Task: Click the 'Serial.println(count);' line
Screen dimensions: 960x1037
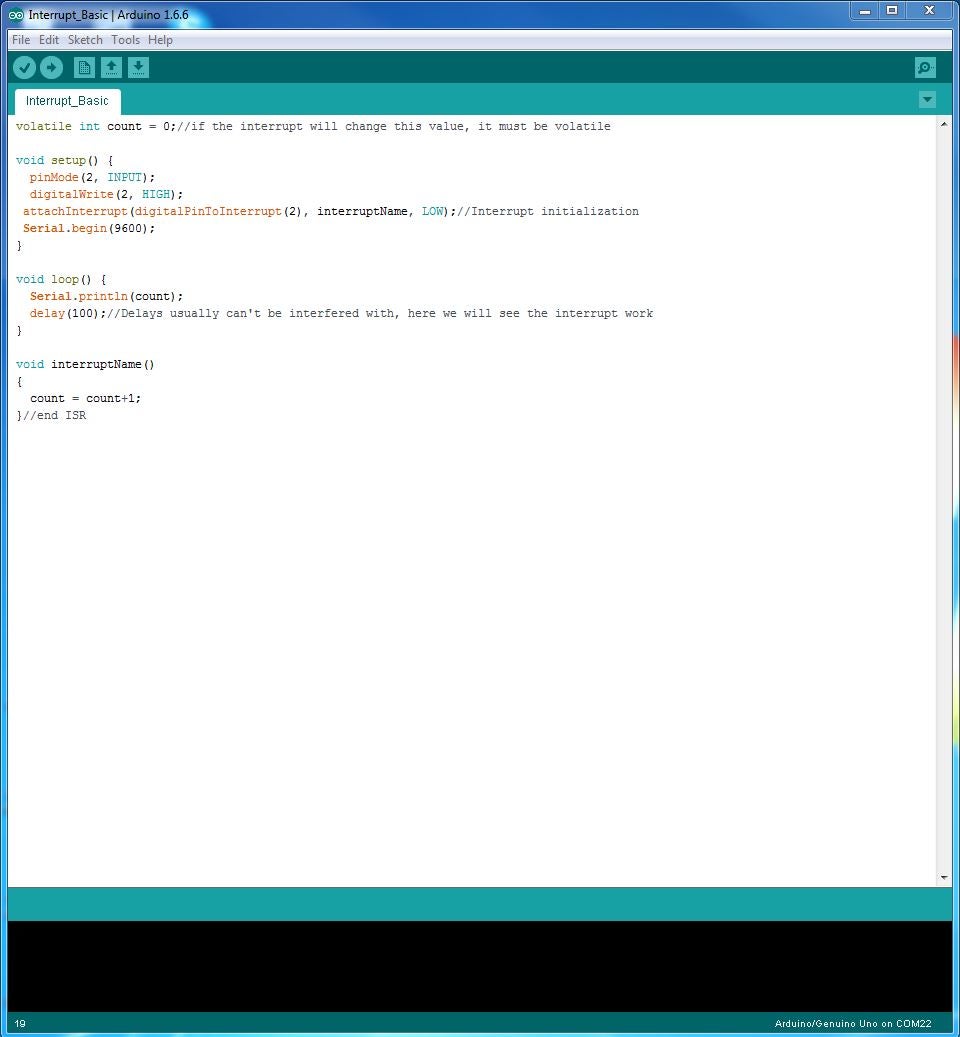Action: pyautogui.click(x=106, y=296)
